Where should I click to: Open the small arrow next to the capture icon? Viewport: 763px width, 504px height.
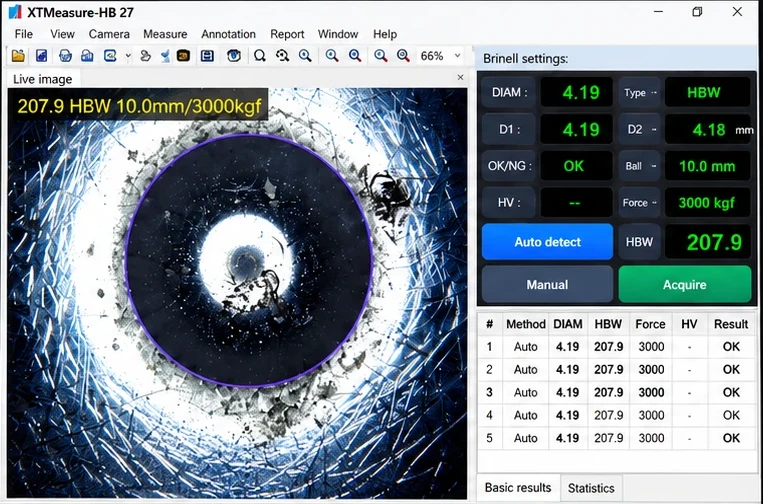(x=128, y=56)
